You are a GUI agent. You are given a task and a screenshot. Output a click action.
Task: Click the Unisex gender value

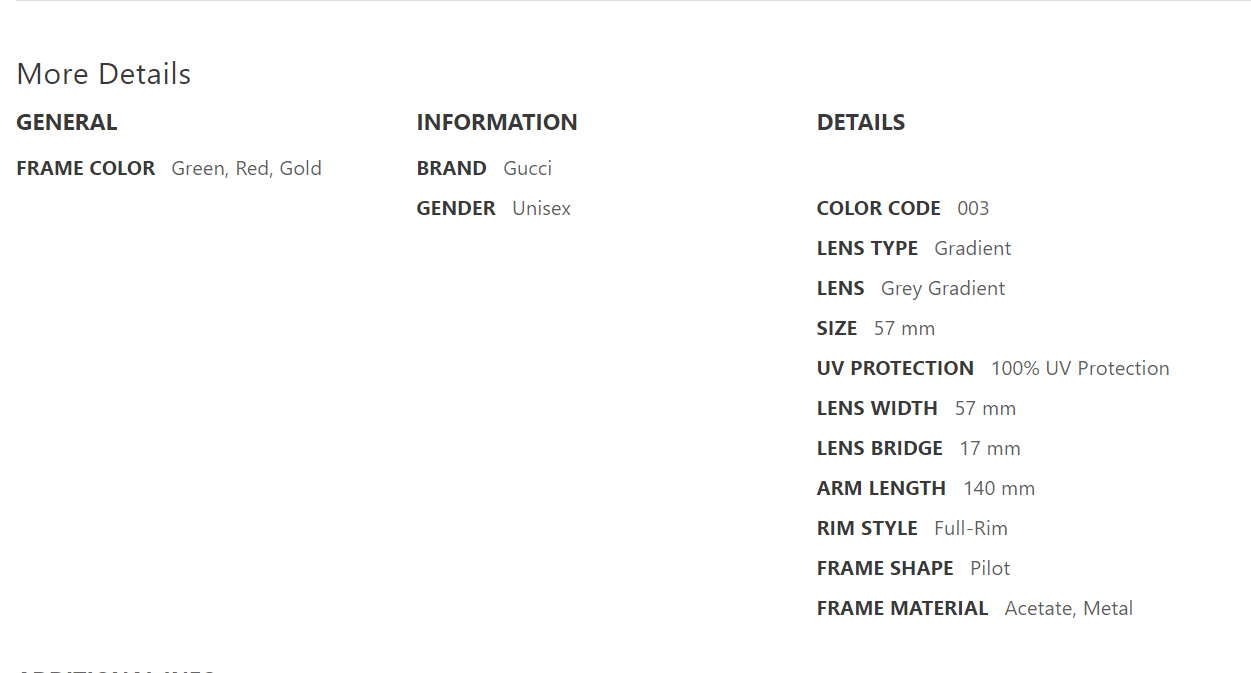pos(541,208)
